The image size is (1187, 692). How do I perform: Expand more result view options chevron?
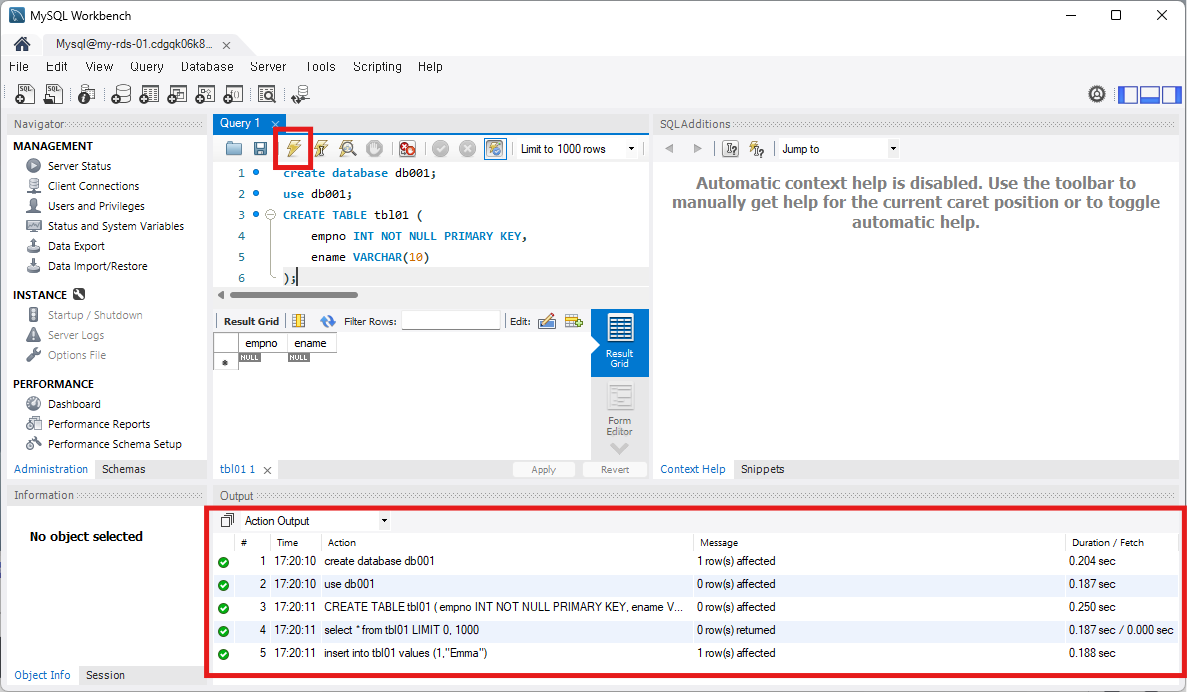pyautogui.click(x=619, y=449)
